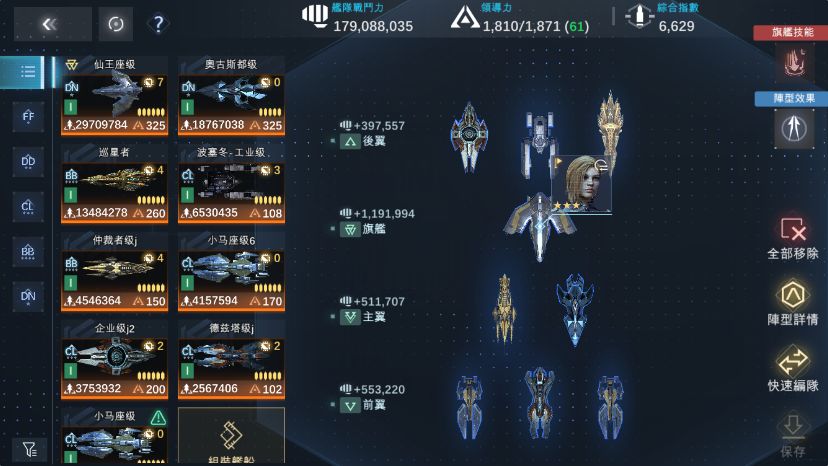Click 全部移除 remove all icon
This screenshot has height=466, width=828.
(793, 238)
